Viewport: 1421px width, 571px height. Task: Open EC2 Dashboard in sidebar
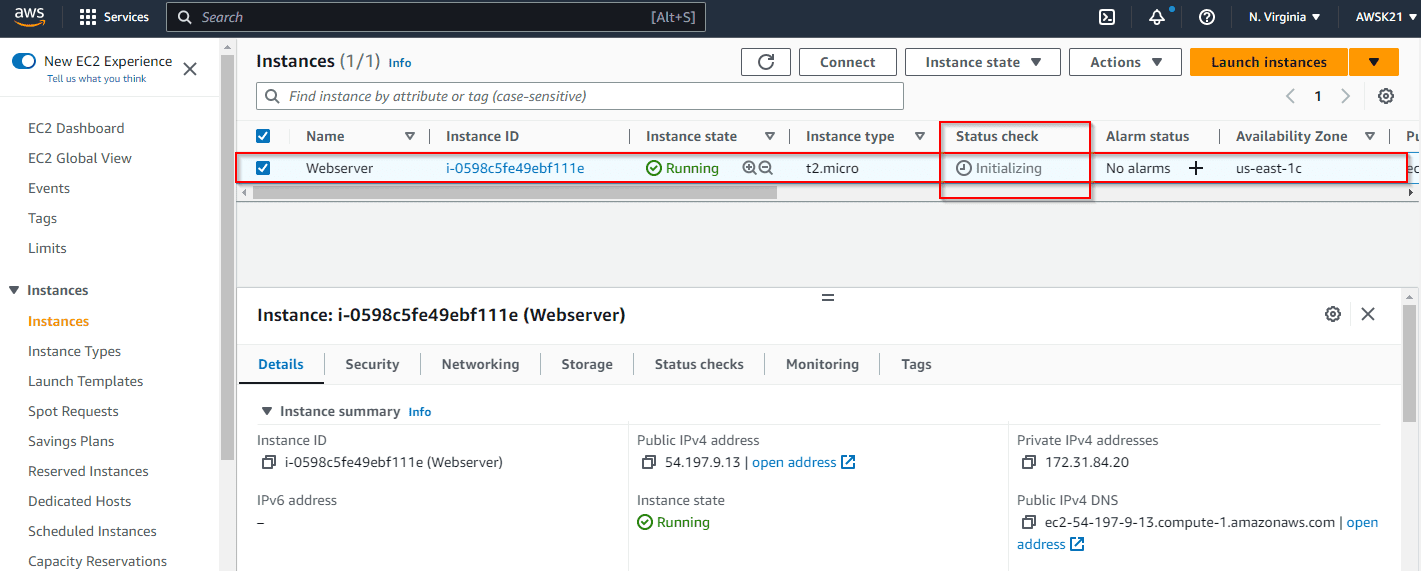click(76, 128)
